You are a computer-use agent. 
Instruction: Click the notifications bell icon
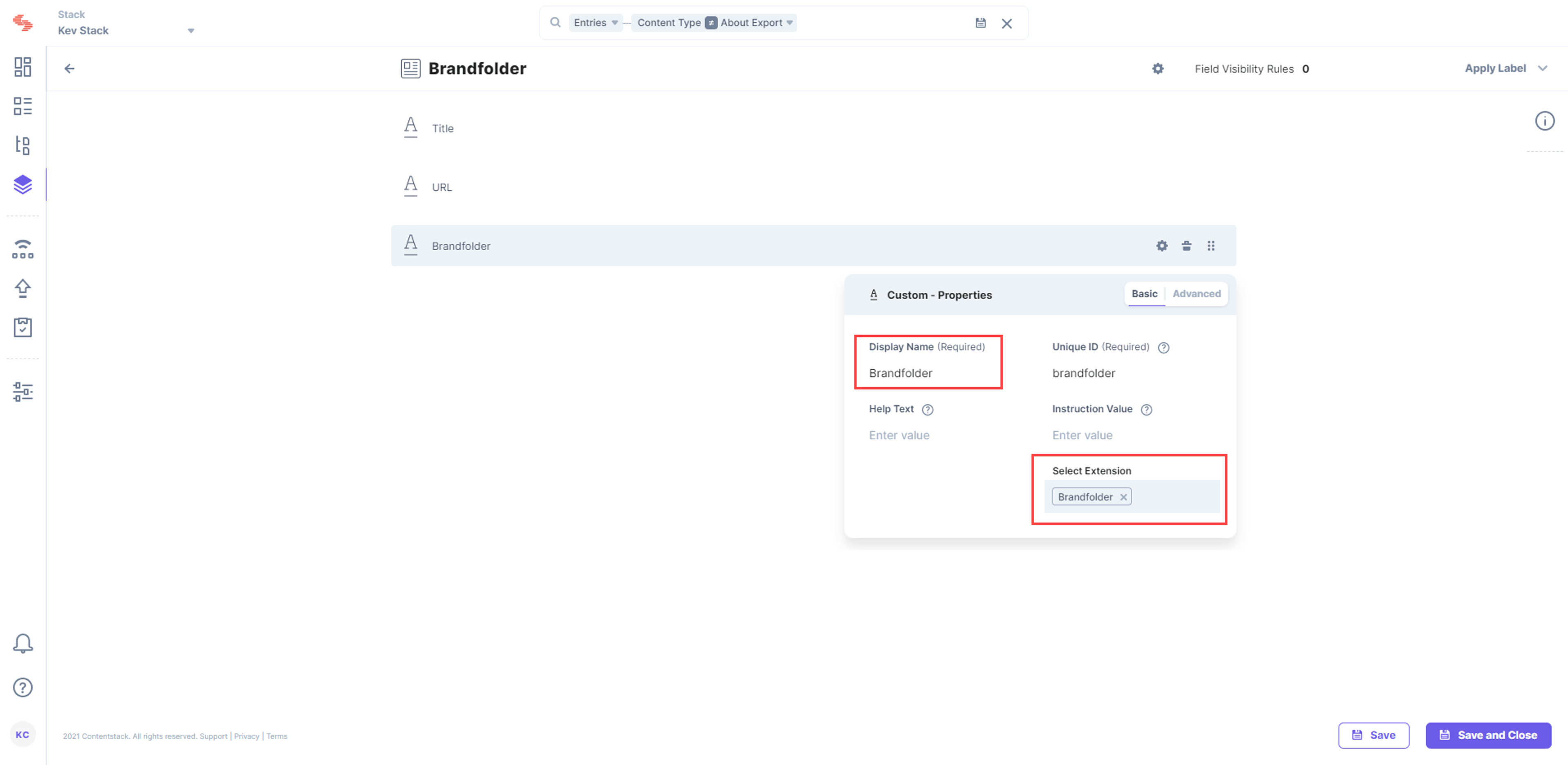click(22, 643)
